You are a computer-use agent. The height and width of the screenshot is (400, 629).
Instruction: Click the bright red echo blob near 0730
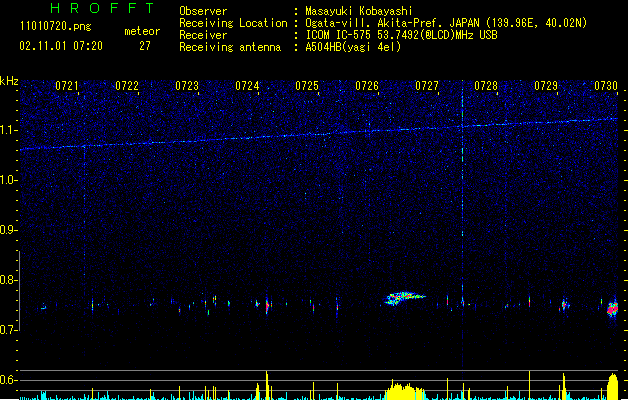pyautogui.click(x=613, y=308)
